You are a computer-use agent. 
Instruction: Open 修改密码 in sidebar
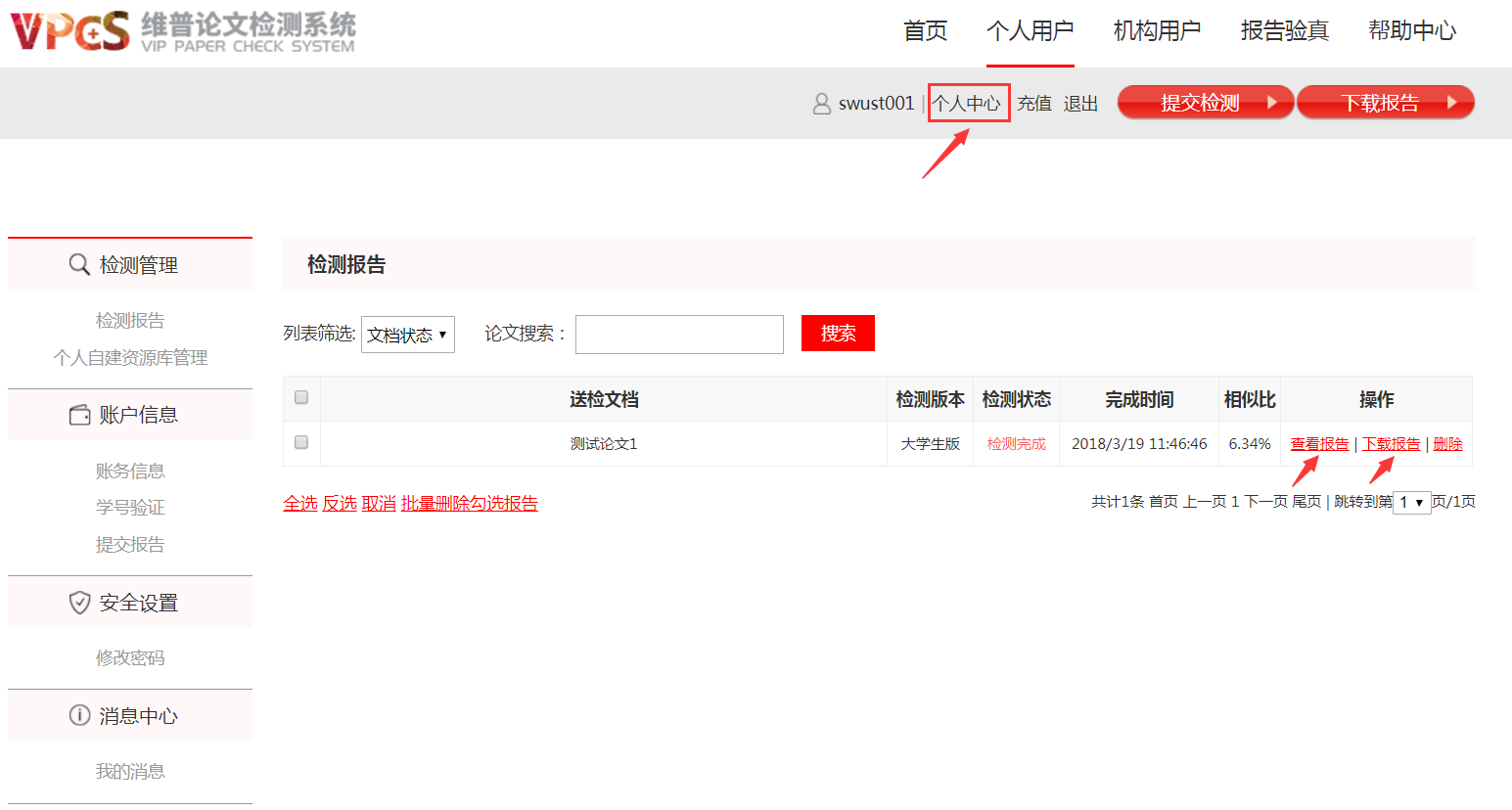pos(130,657)
